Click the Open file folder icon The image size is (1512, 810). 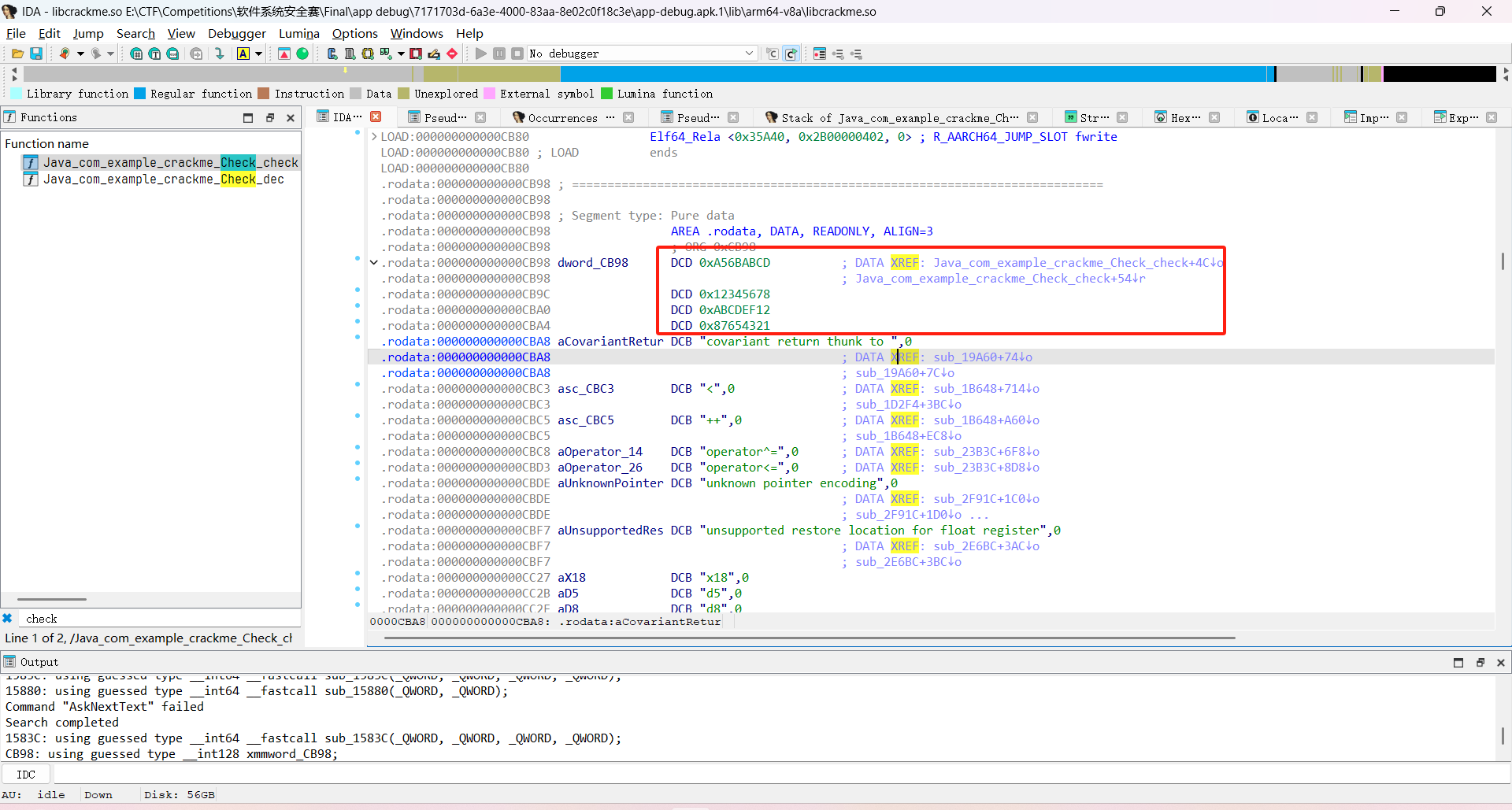17,54
